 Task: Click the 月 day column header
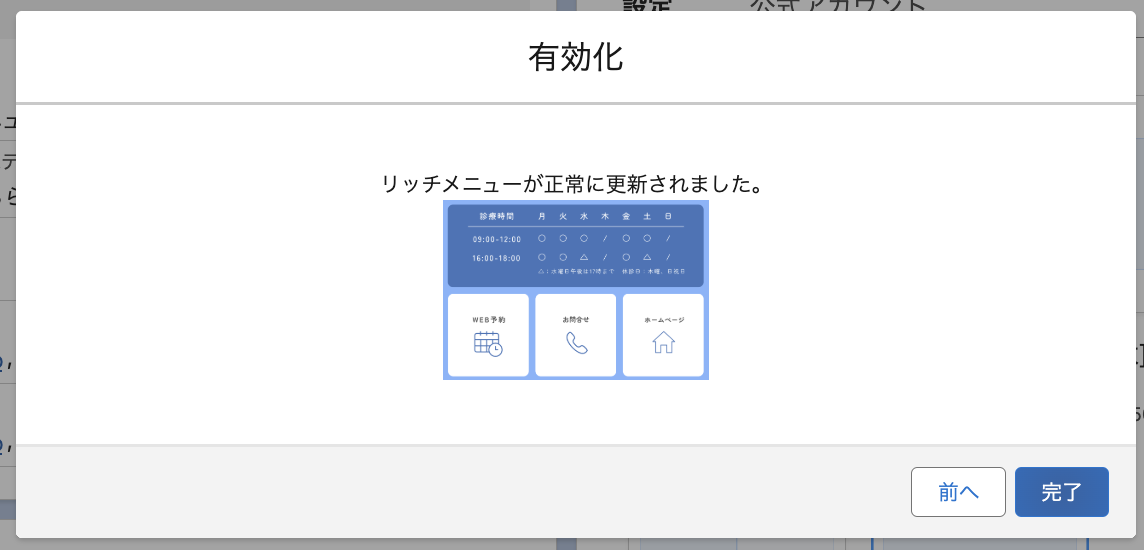point(542,217)
